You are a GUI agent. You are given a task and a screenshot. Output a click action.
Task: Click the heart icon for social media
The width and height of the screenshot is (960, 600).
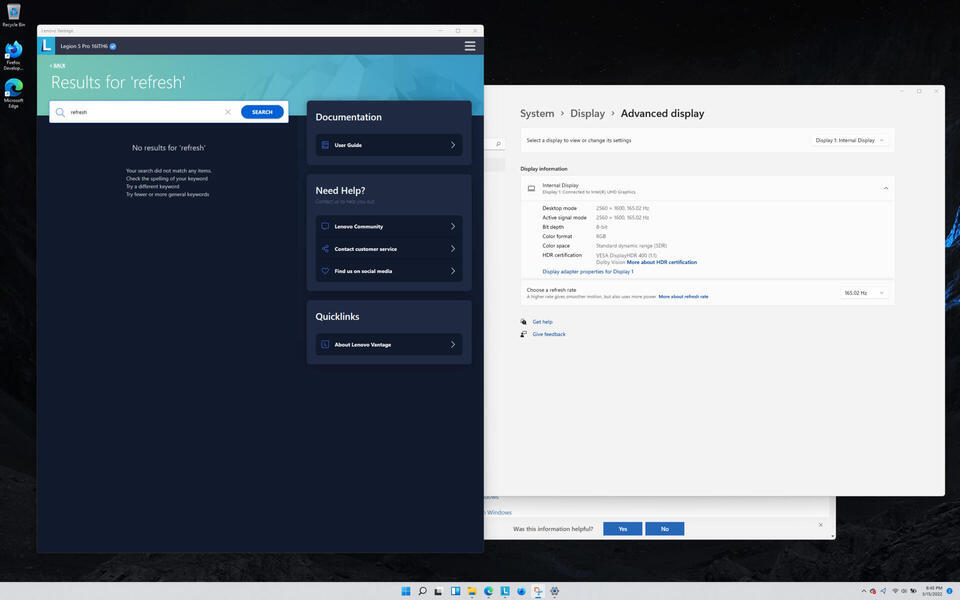coord(325,271)
